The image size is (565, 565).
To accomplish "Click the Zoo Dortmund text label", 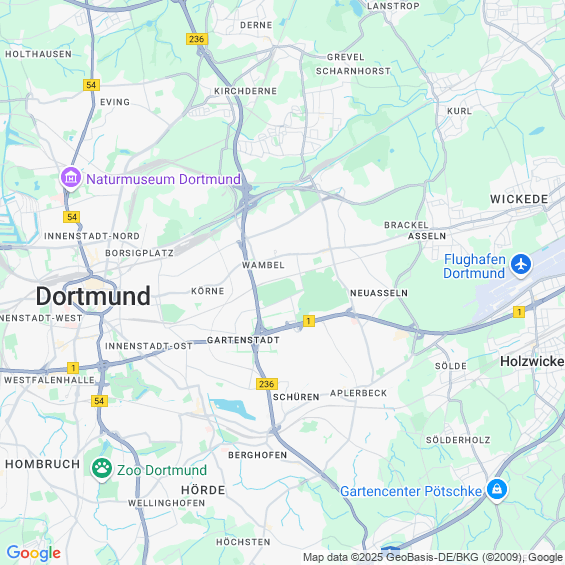I will (x=162, y=470).
